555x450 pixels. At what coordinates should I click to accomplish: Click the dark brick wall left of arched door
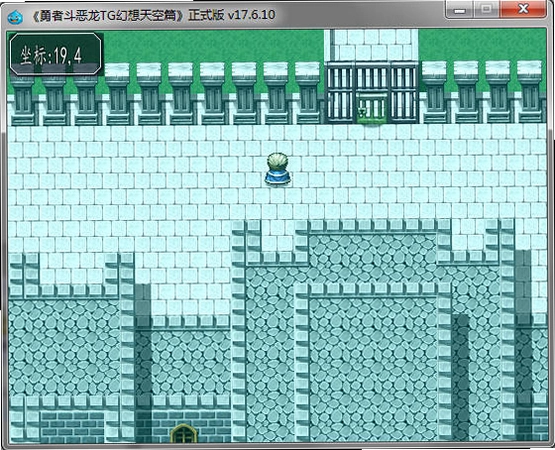pyautogui.click(x=72, y=427)
